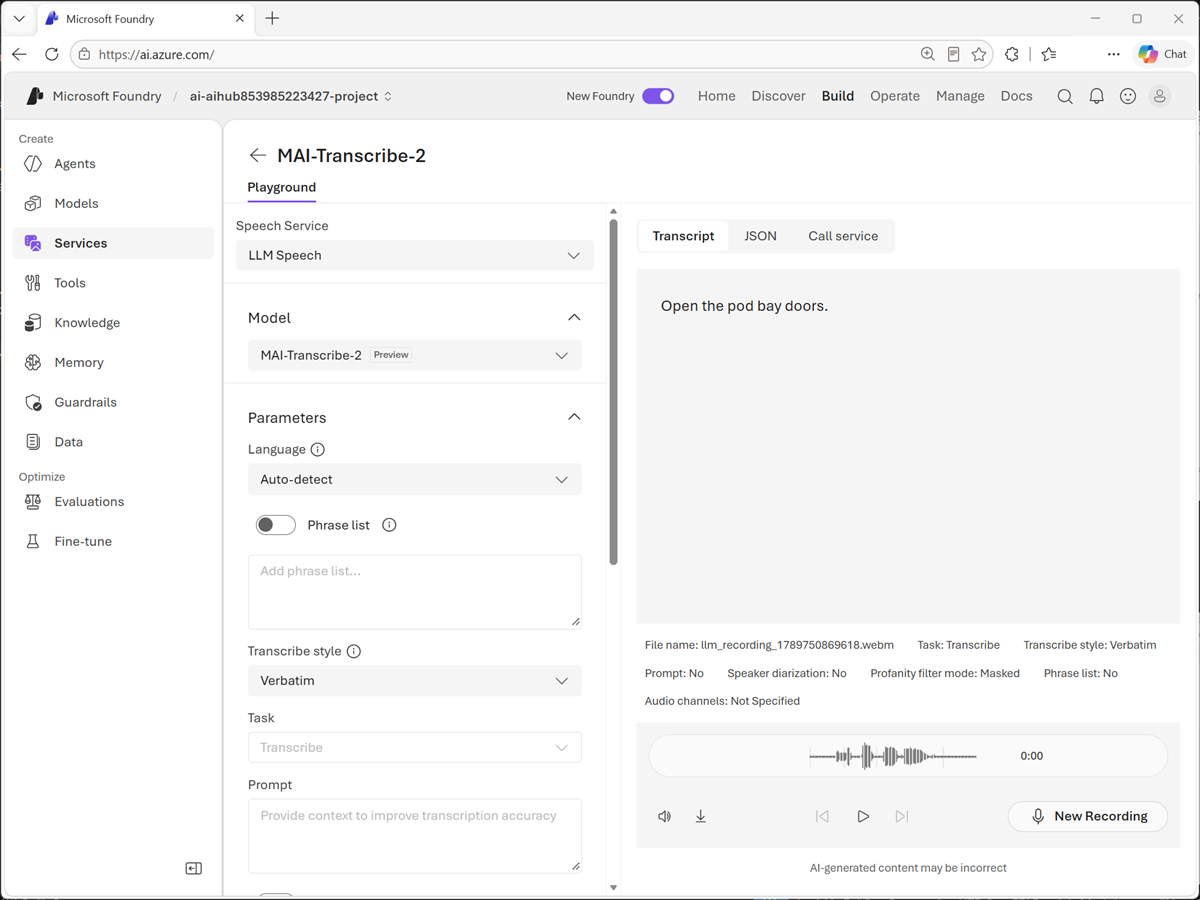Click the Add phrase list text area
This screenshot has width=1200, height=900.
(x=415, y=592)
